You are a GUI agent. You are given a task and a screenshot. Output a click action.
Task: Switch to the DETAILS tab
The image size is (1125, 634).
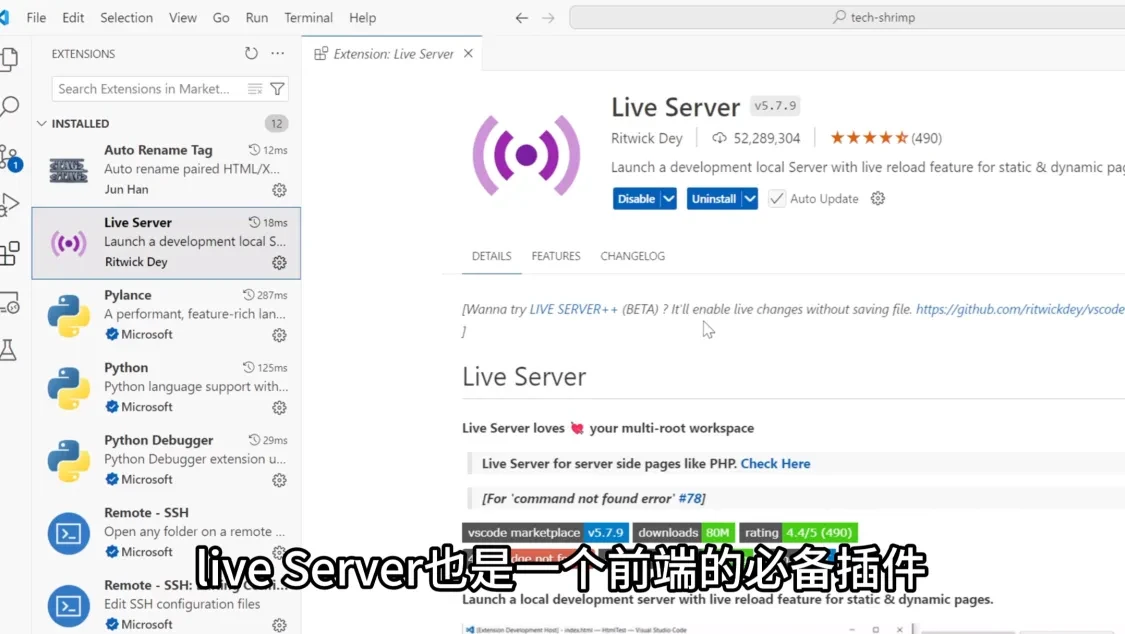491,256
